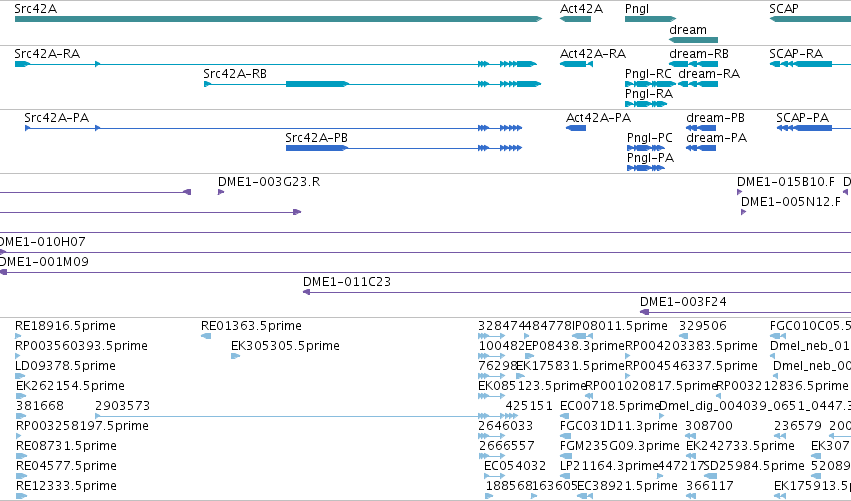Viewport: 851px width, 501px height.
Task: Select the SCAP gene glyph
Action: tap(810, 19)
